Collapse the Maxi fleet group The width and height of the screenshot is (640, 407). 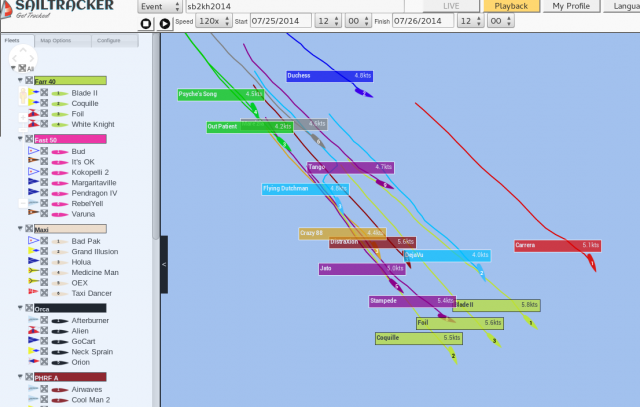coord(20,229)
